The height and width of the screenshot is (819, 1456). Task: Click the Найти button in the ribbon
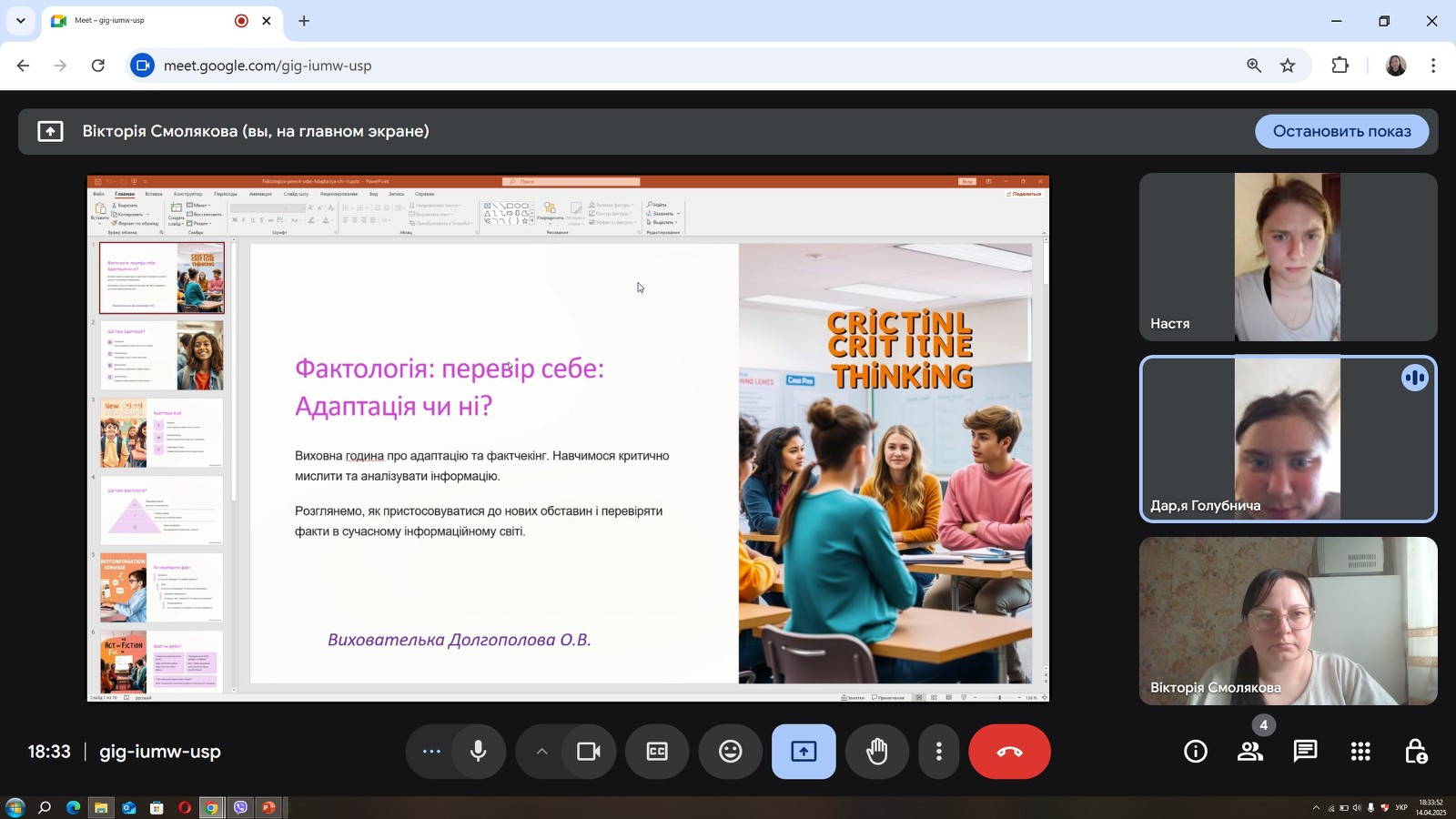pos(657,205)
